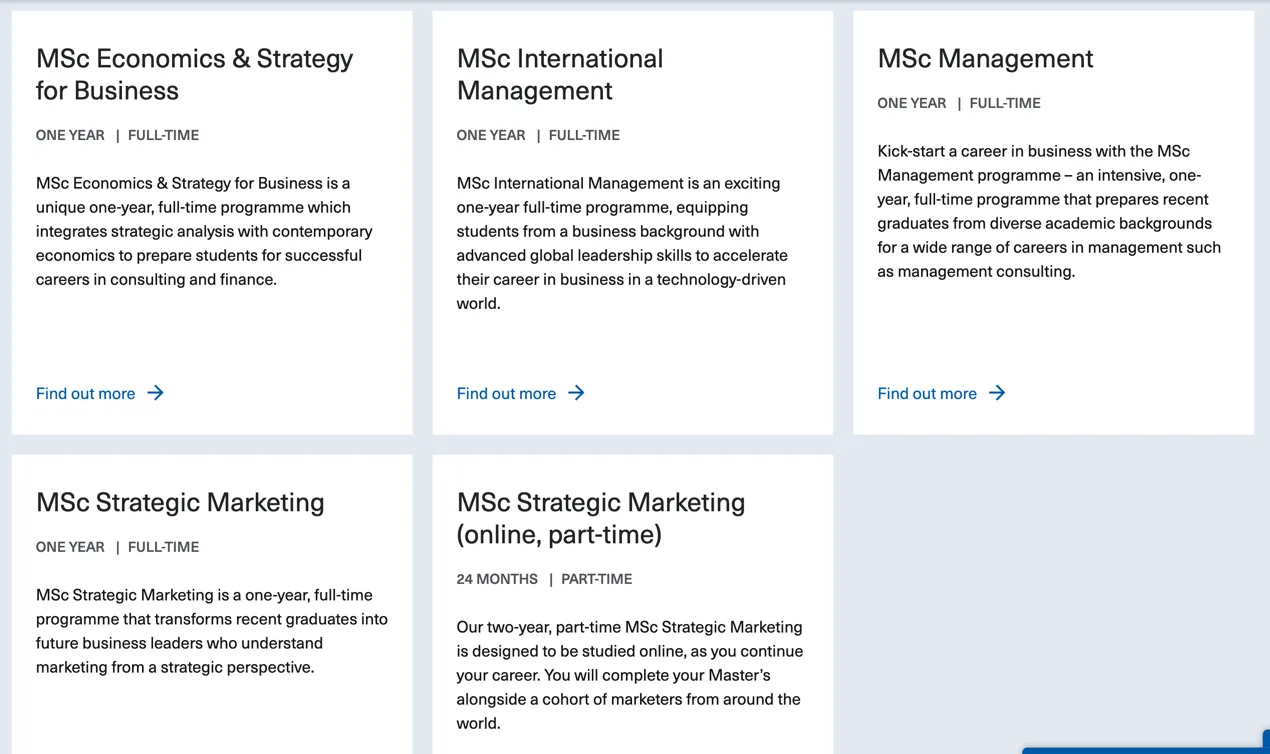The image size is (1270, 754).
Task: Click full-time Strategic Marketing description text
Action: tap(211, 631)
